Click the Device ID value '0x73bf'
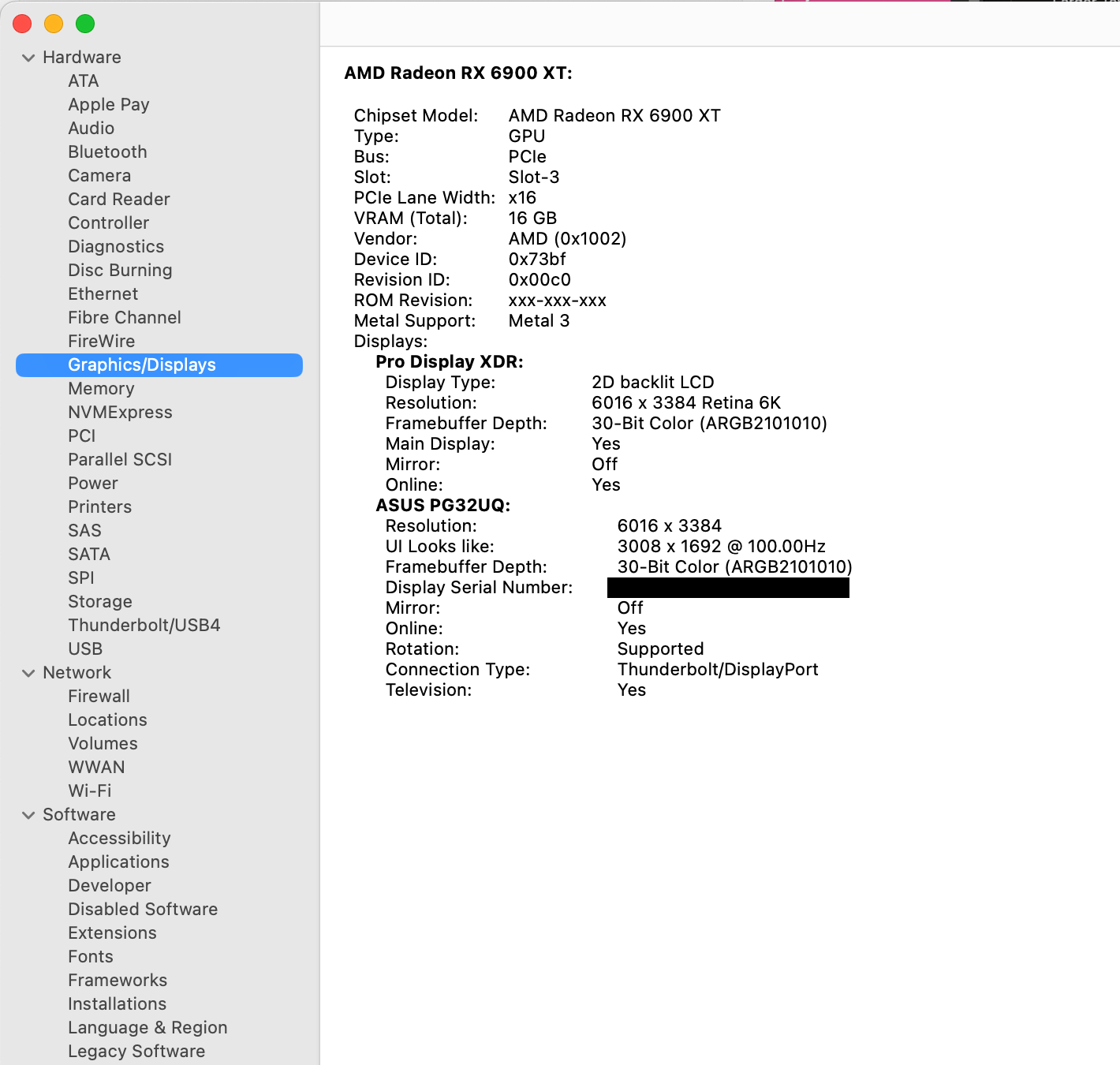The width and height of the screenshot is (1120, 1065). [x=537, y=260]
